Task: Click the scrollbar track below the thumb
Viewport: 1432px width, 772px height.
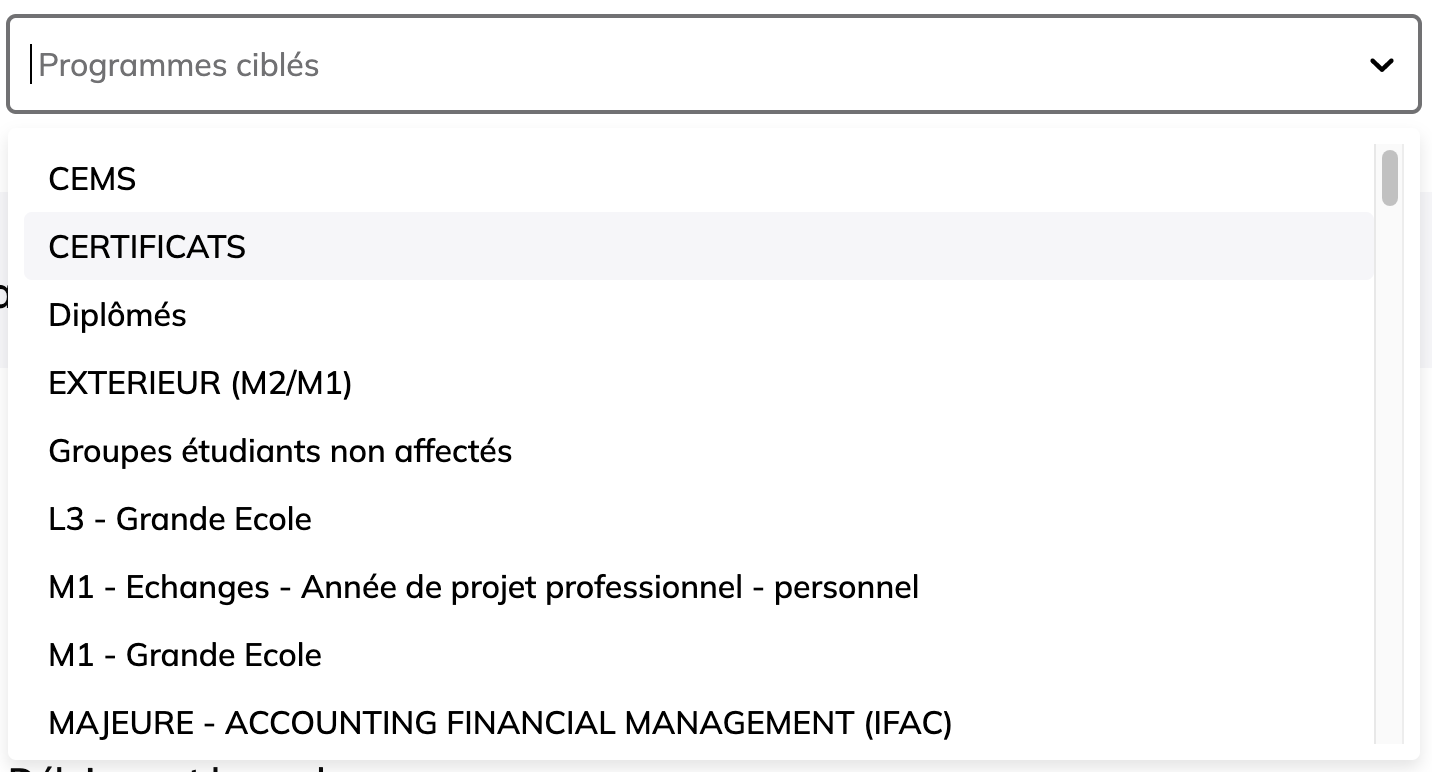Action: tap(1389, 475)
